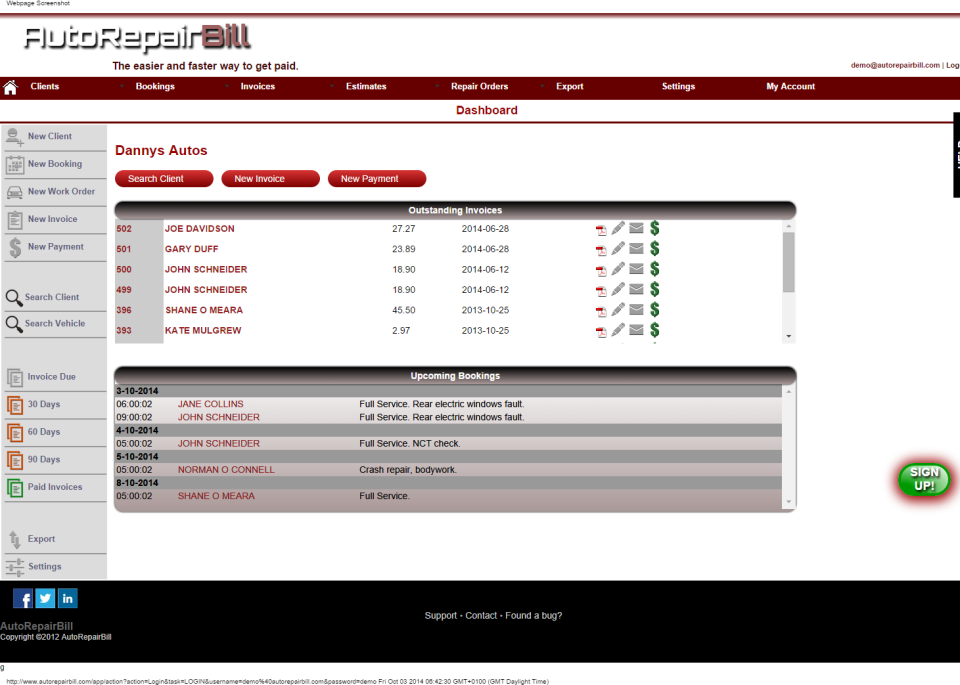Click the green SIGN UP! badge
960x685 pixels.
coord(923,480)
